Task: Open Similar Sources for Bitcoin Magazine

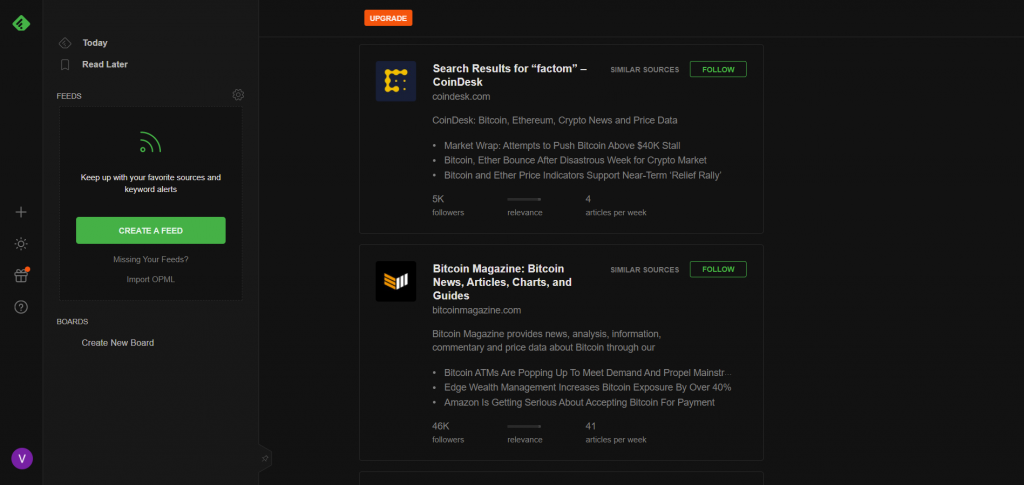Action: pos(645,270)
